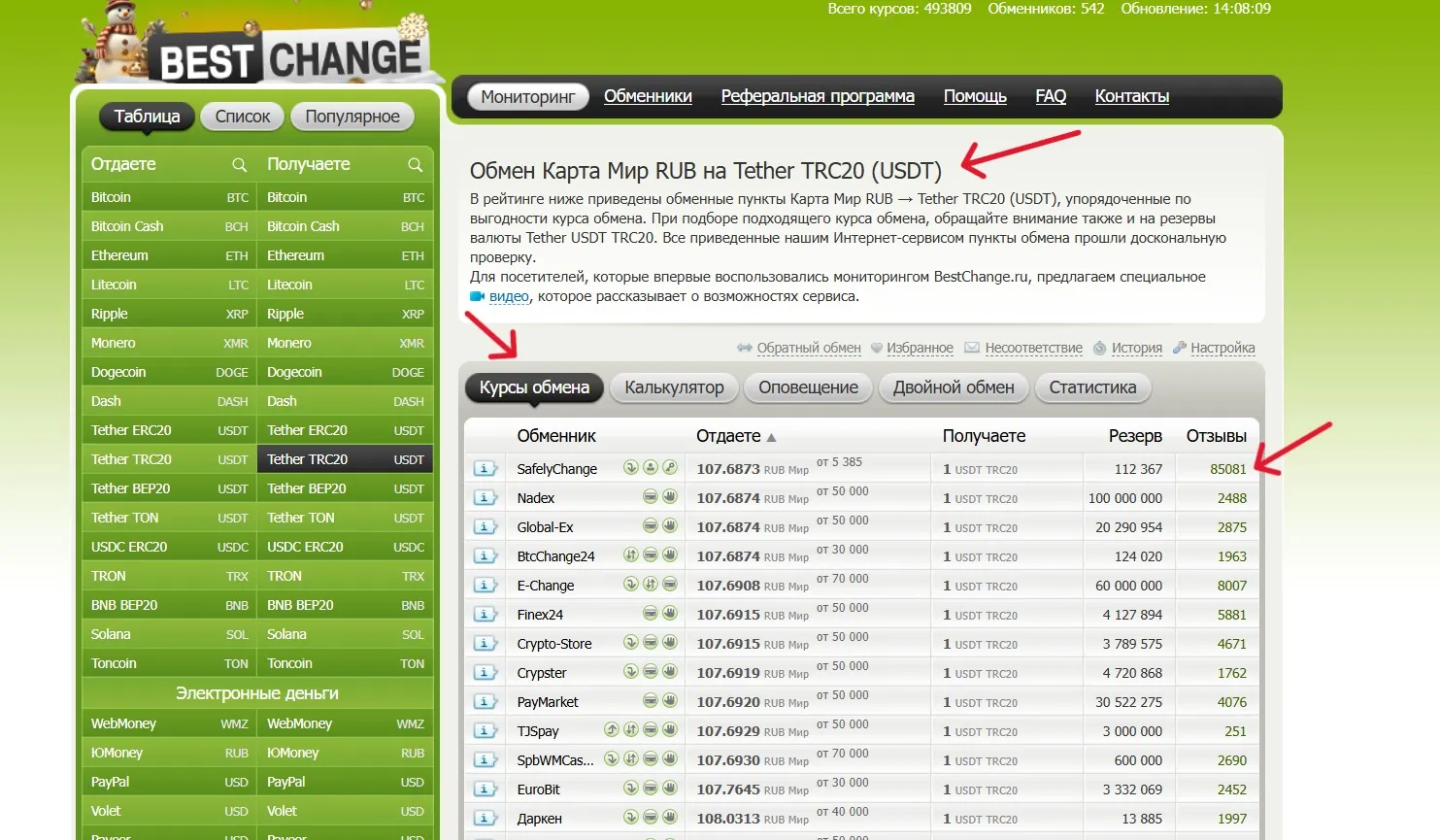
Task: Click the search icon beside Получаете
Action: click(415, 164)
